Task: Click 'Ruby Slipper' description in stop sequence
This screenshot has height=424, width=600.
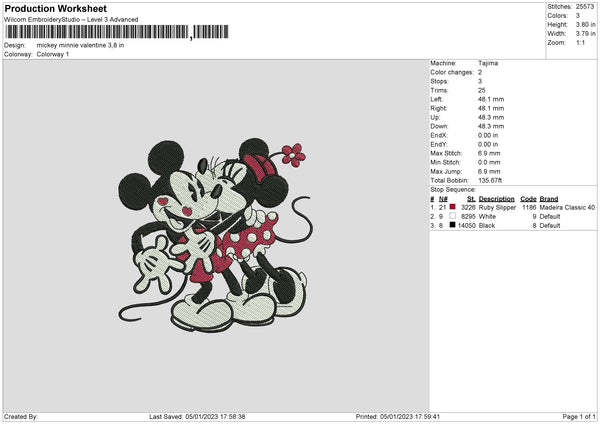Action: point(497,207)
